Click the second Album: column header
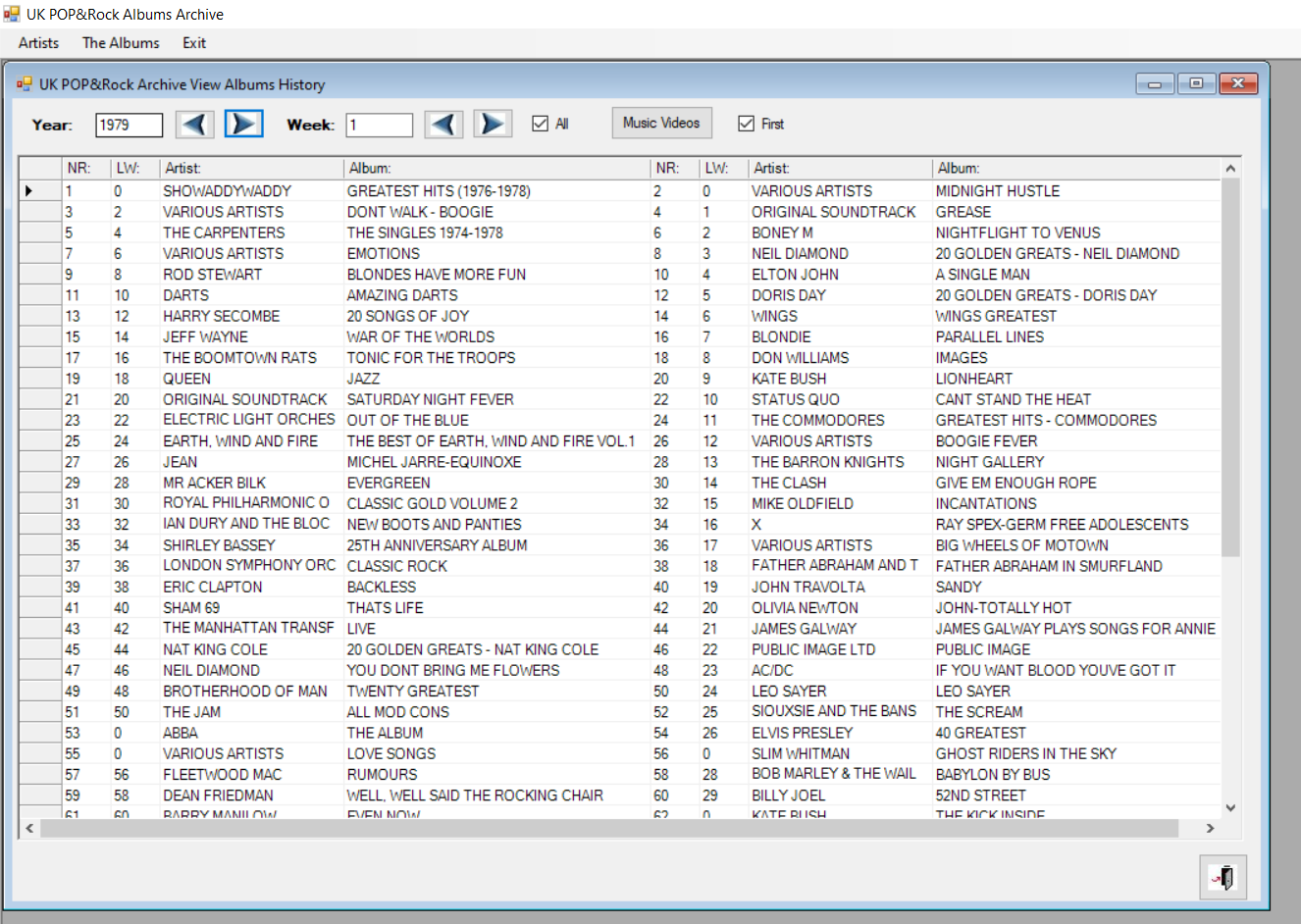Screen dimensions: 1301x924 [x=1076, y=169]
